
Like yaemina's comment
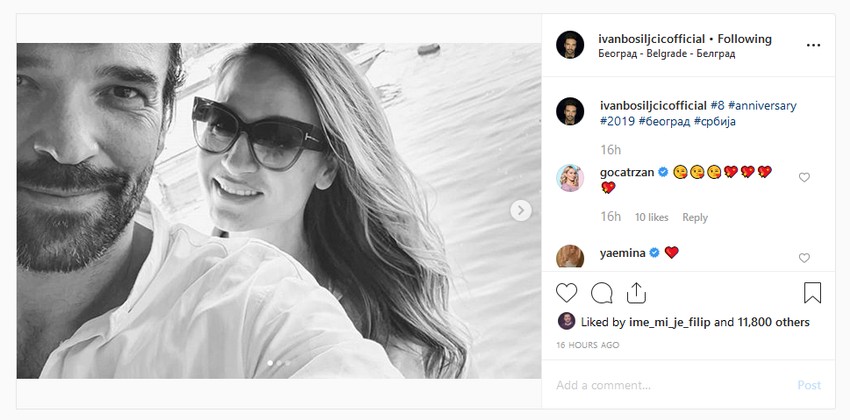tap(804, 258)
